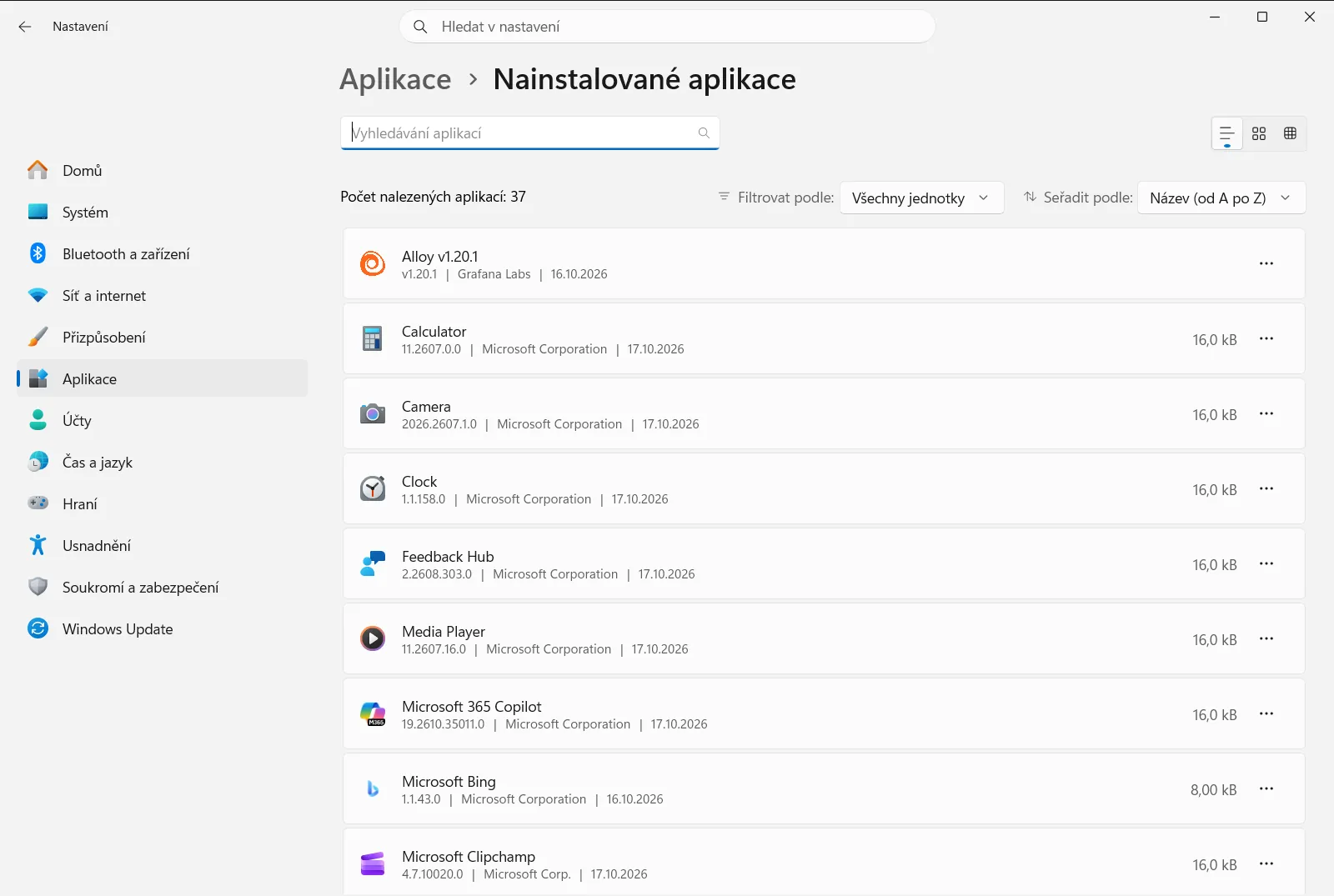Open Čas a jazyk section

point(162,463)
